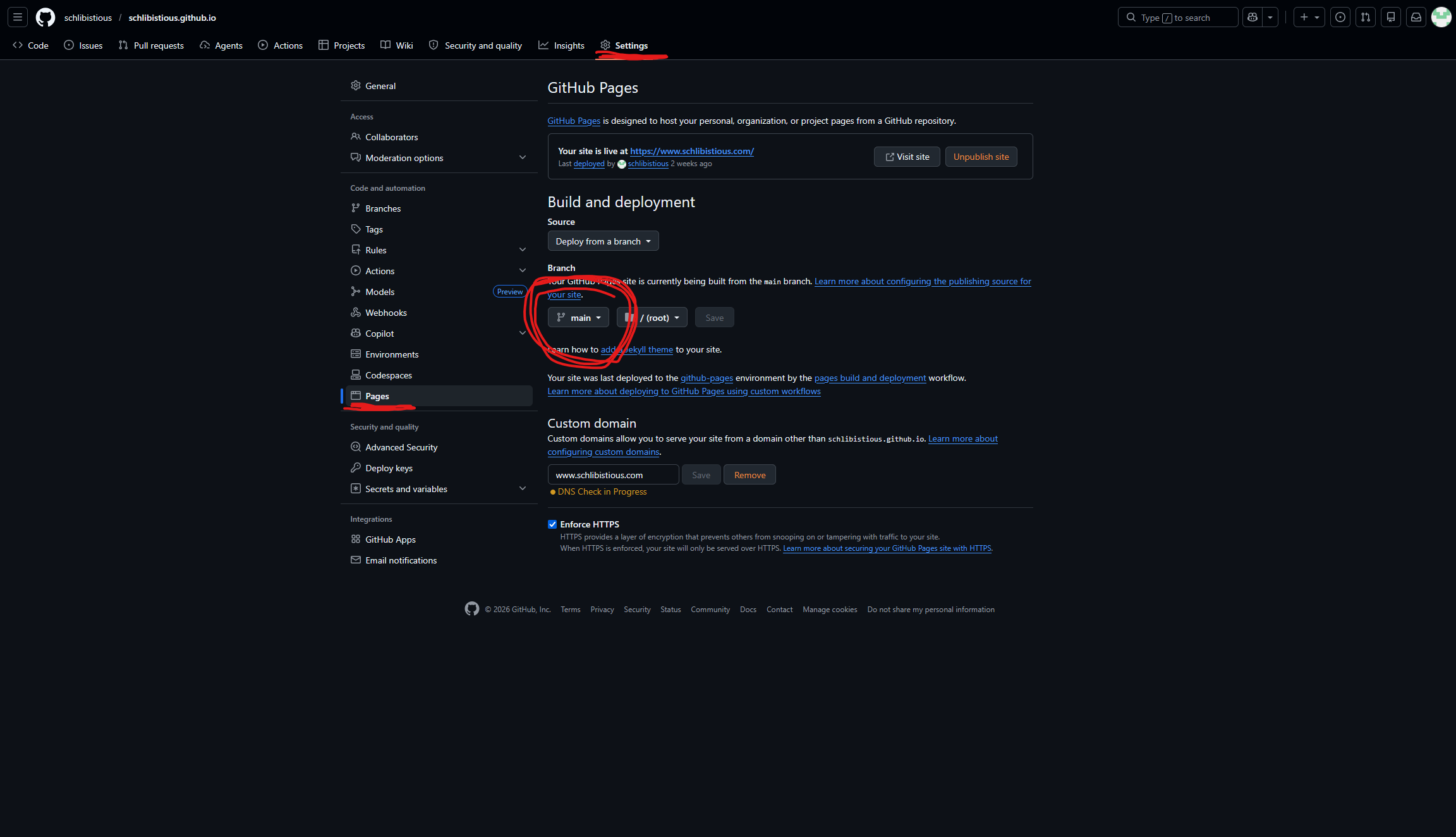The image size is (1456, 837).
Task: Open the live site URL link
Action: 692,151
